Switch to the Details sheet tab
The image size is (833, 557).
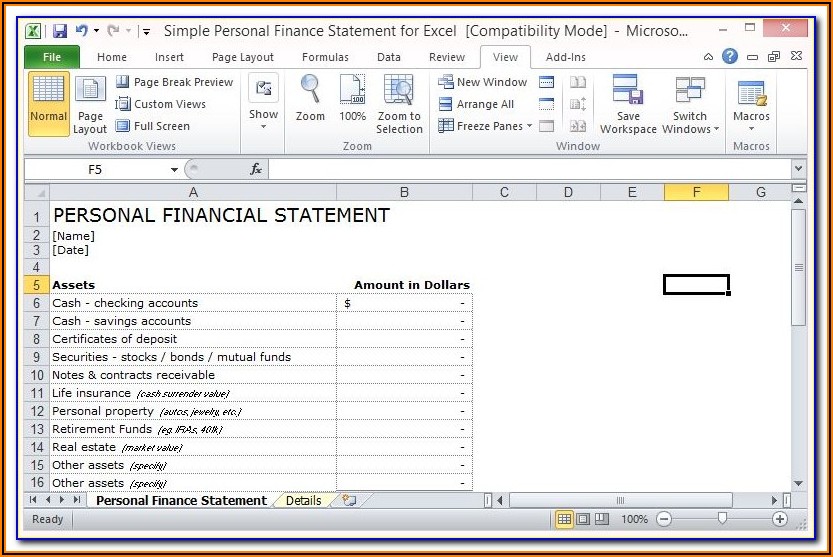click(x=303, y=500)
